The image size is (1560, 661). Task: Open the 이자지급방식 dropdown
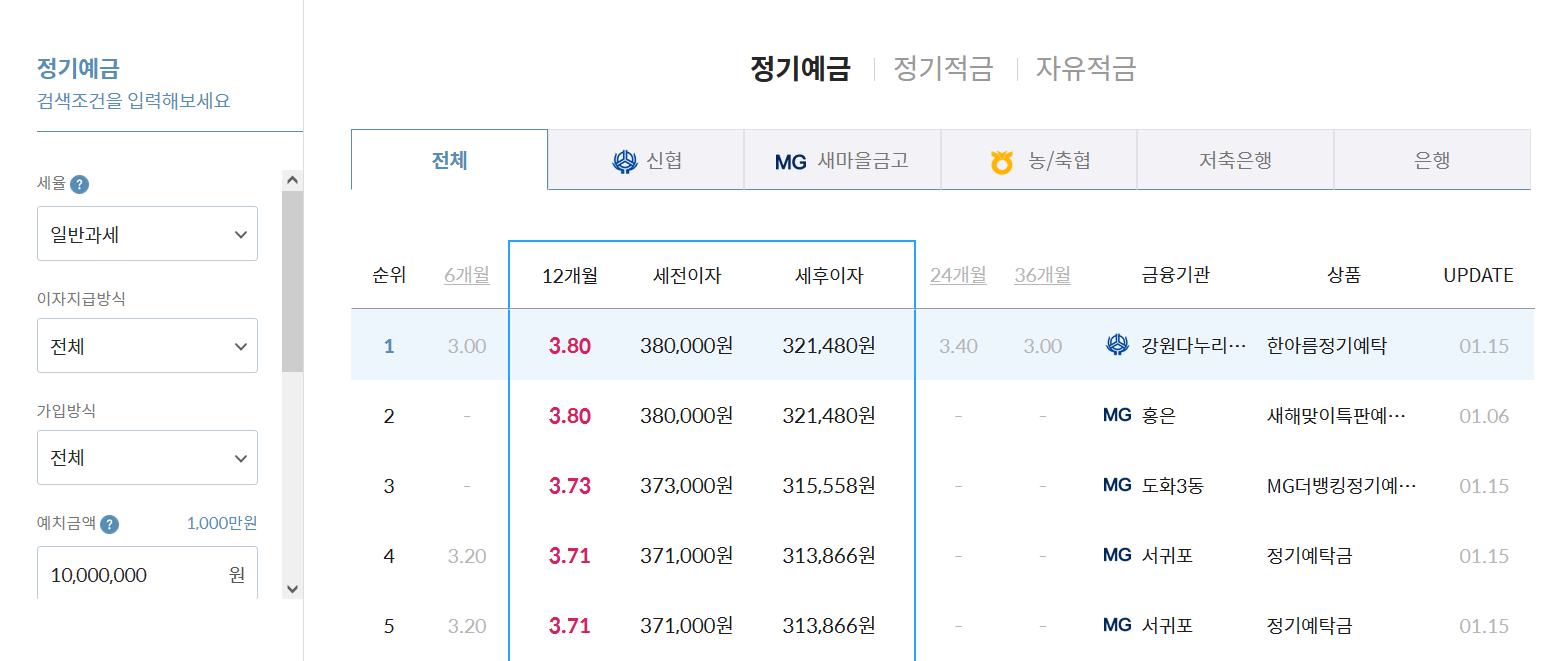(147, 346)
